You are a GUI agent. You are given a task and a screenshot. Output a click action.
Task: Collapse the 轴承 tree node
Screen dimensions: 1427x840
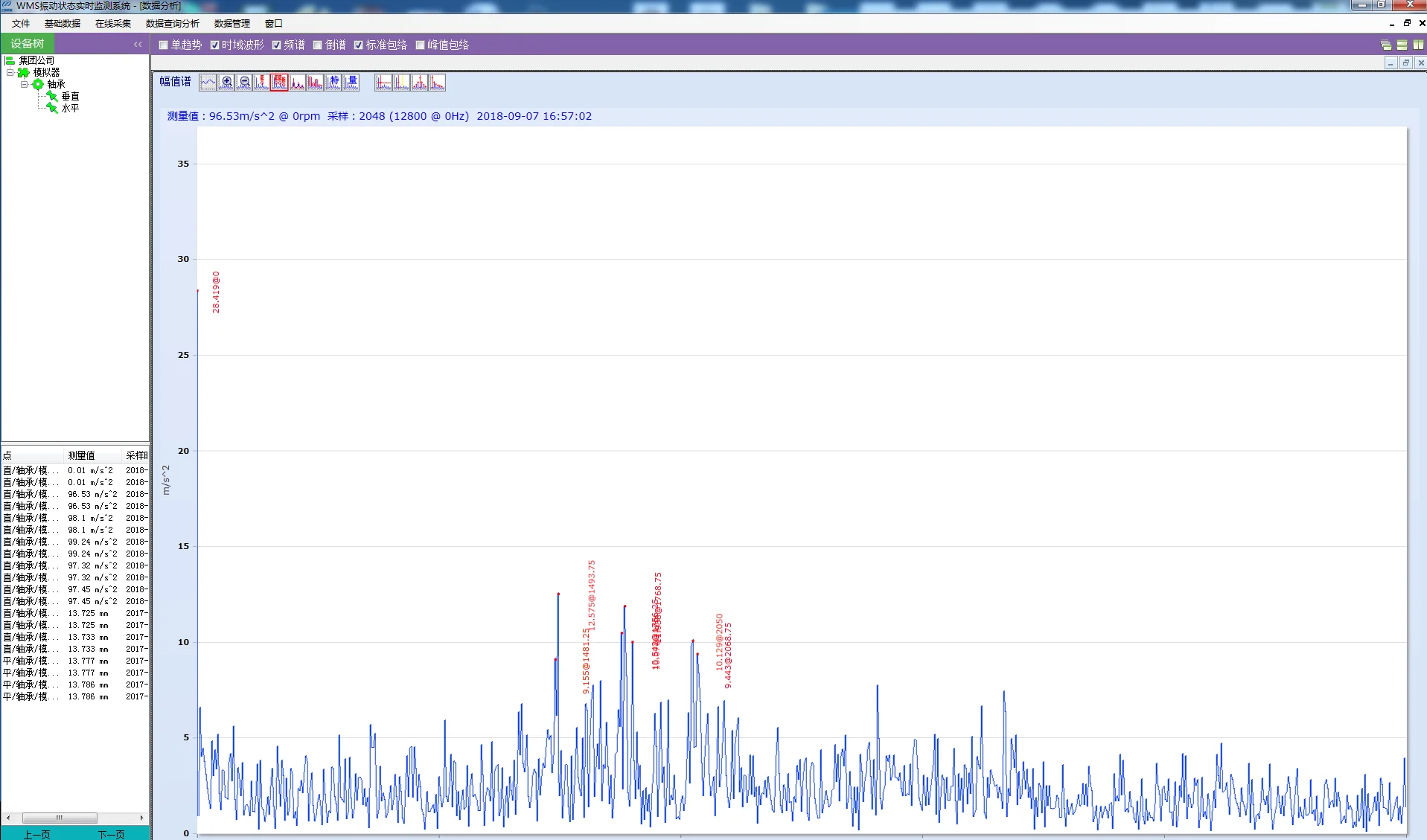24,85
